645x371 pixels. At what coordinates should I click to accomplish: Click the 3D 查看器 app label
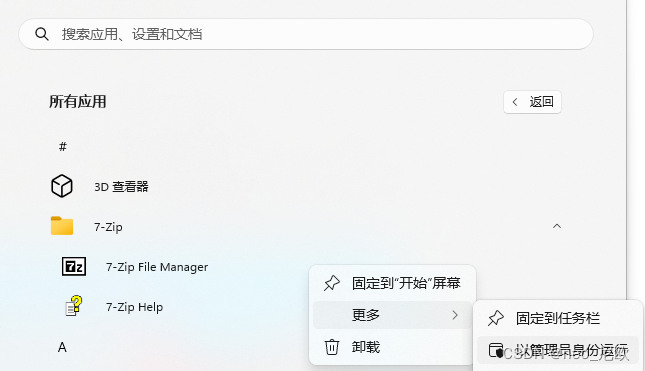pyautogui.click(x=121, y=187)
